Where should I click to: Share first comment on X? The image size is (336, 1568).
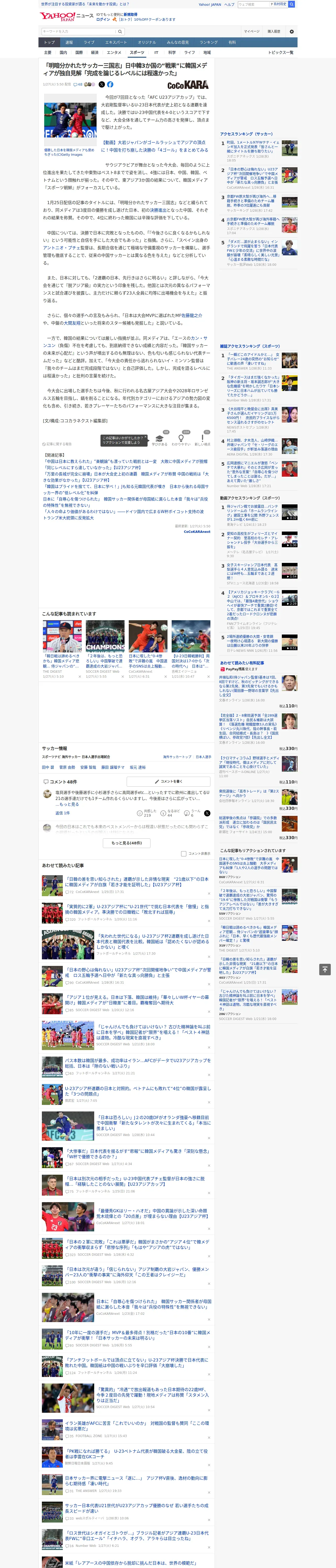pyautogui.click(x=207, y=813)
